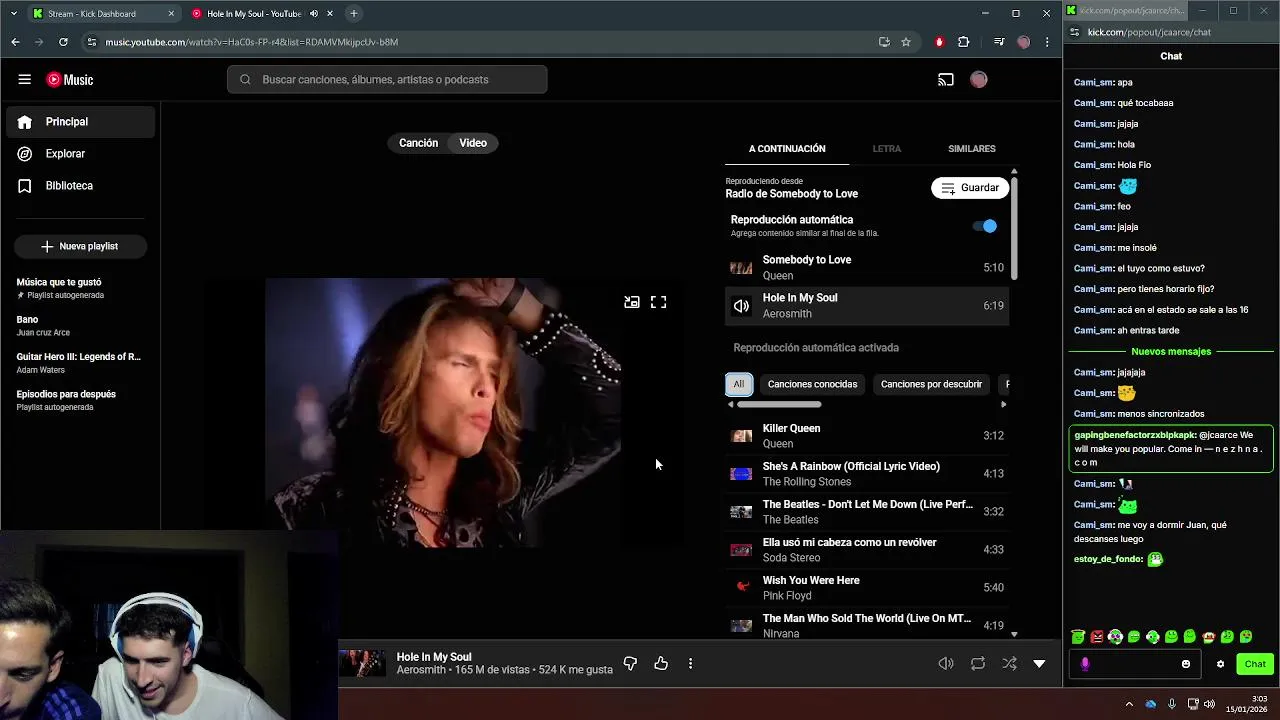Image resolution: width=1280 pixels, height=720 pixels.
Task: Show hidden system tray icons
Action: 1129,704
